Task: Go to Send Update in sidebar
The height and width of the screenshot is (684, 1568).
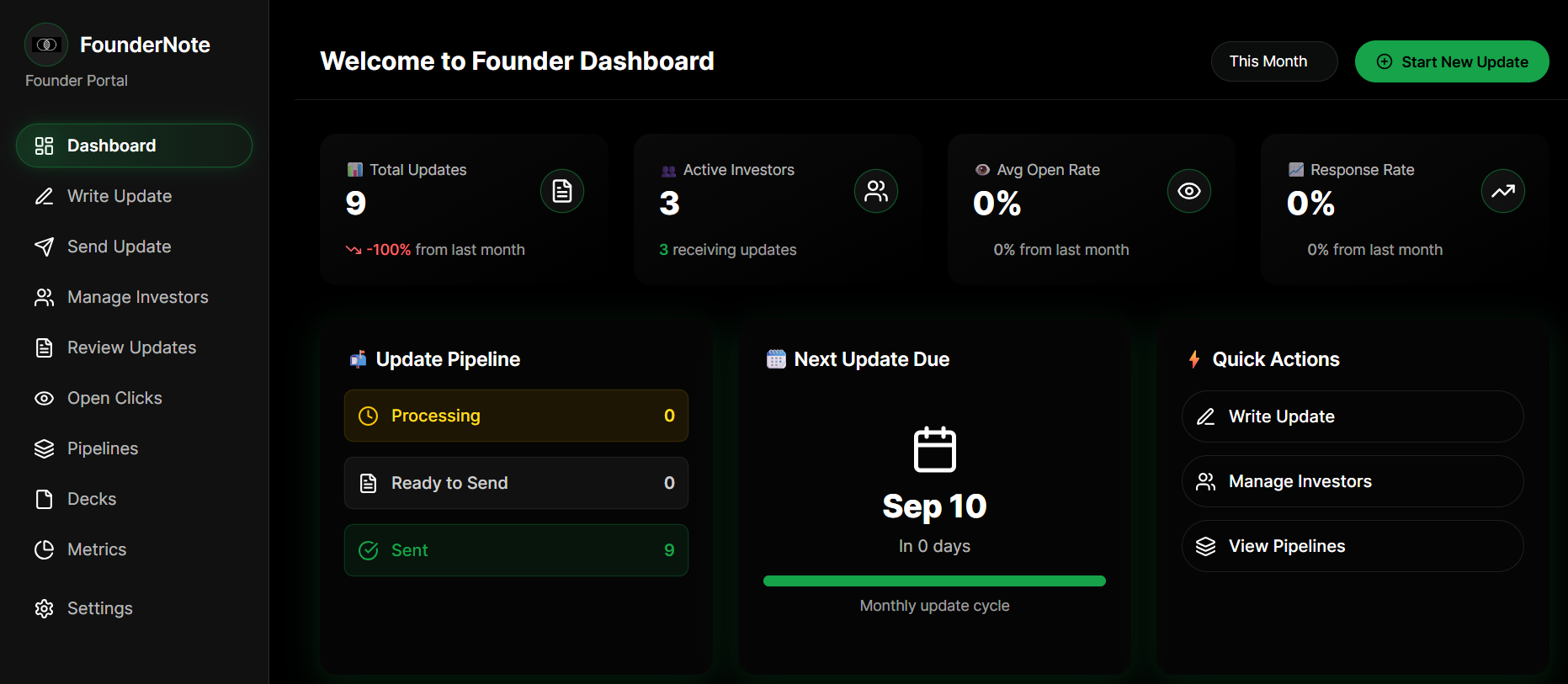Action: (x=119, y=247)
